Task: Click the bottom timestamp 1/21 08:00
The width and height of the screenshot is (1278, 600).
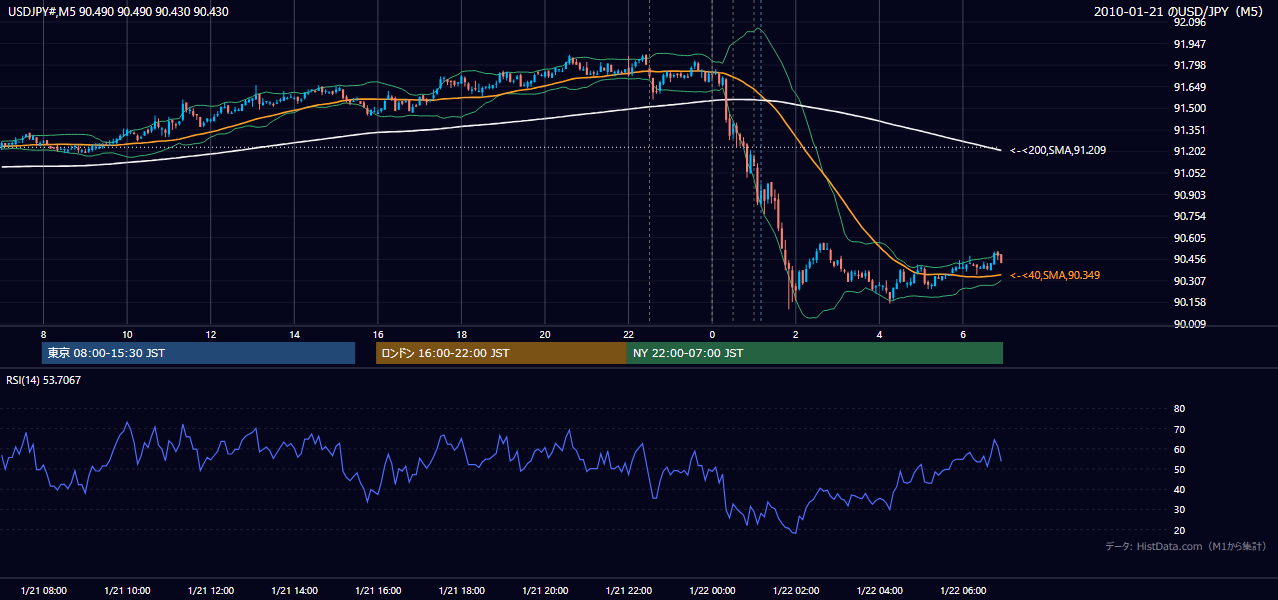Action: pyautogui.click(x=43, y=590)
